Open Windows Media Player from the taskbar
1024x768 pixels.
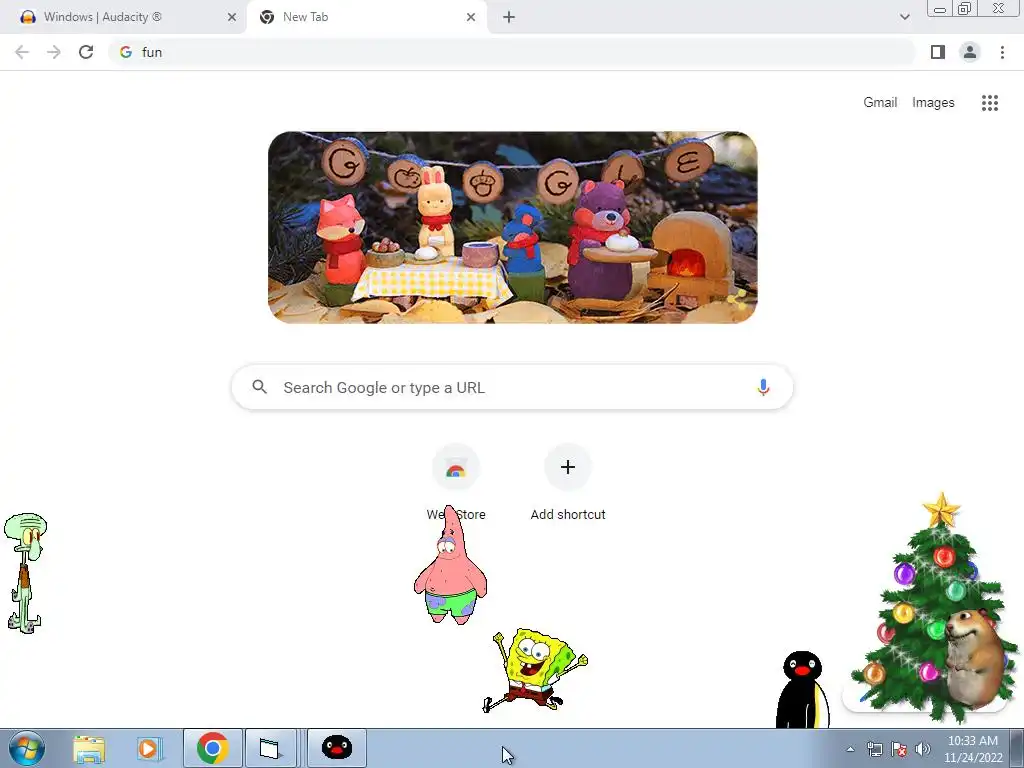click(x=148, y=748)
